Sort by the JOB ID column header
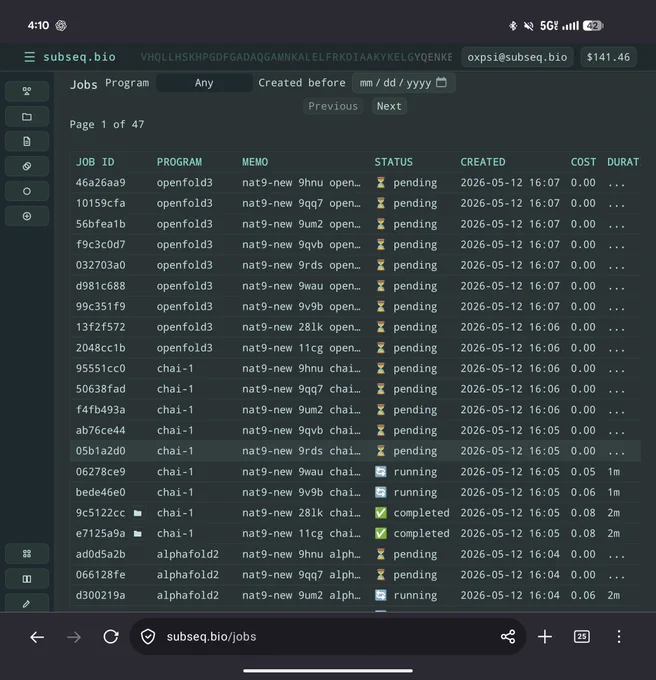This screenshot has width=656, height=680. (x=95, y=162)
